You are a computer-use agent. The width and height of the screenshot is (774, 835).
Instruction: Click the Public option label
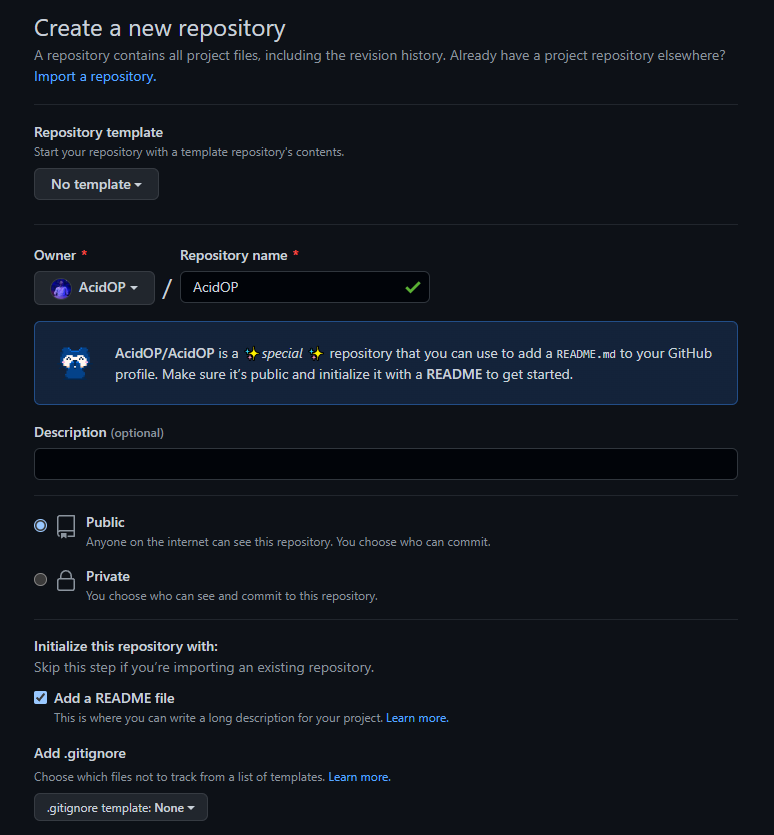[105, 522]
